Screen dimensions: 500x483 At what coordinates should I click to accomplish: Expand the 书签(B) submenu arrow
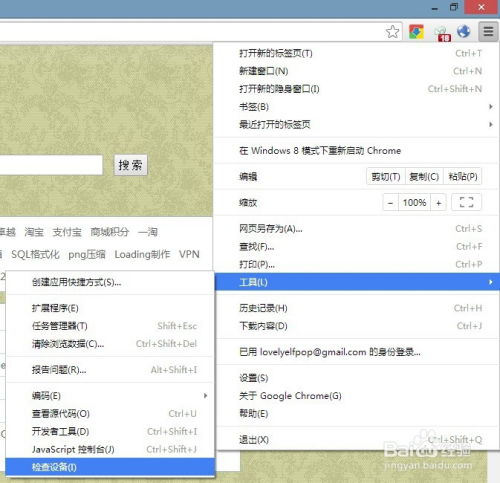[491, 107]
